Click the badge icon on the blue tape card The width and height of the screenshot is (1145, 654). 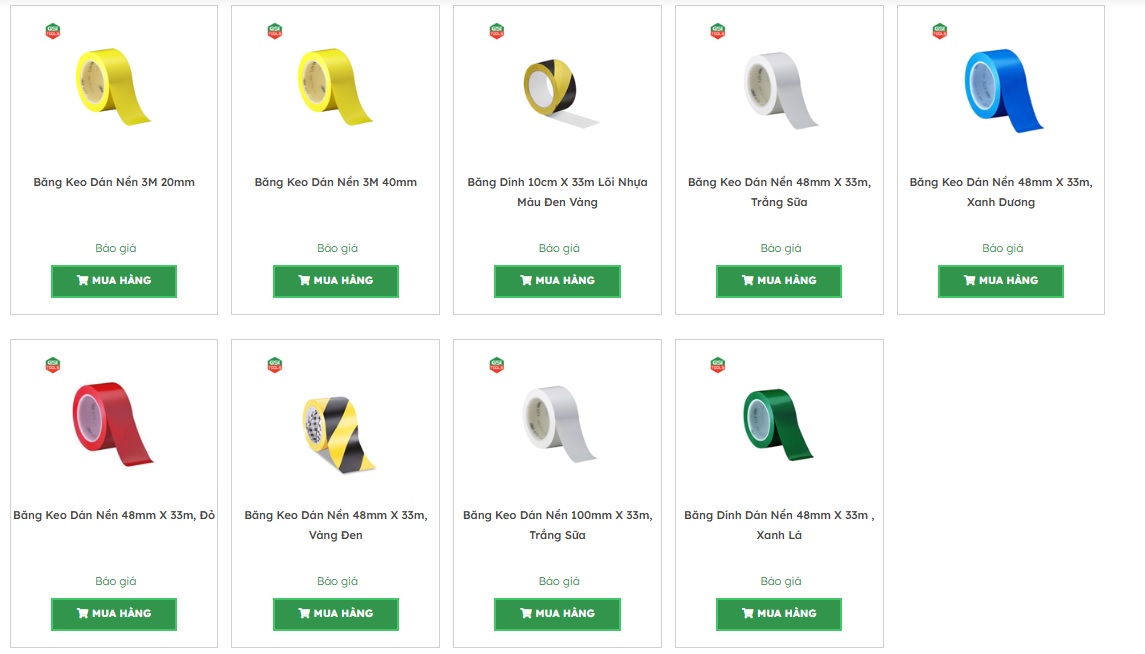click(940, 31)
